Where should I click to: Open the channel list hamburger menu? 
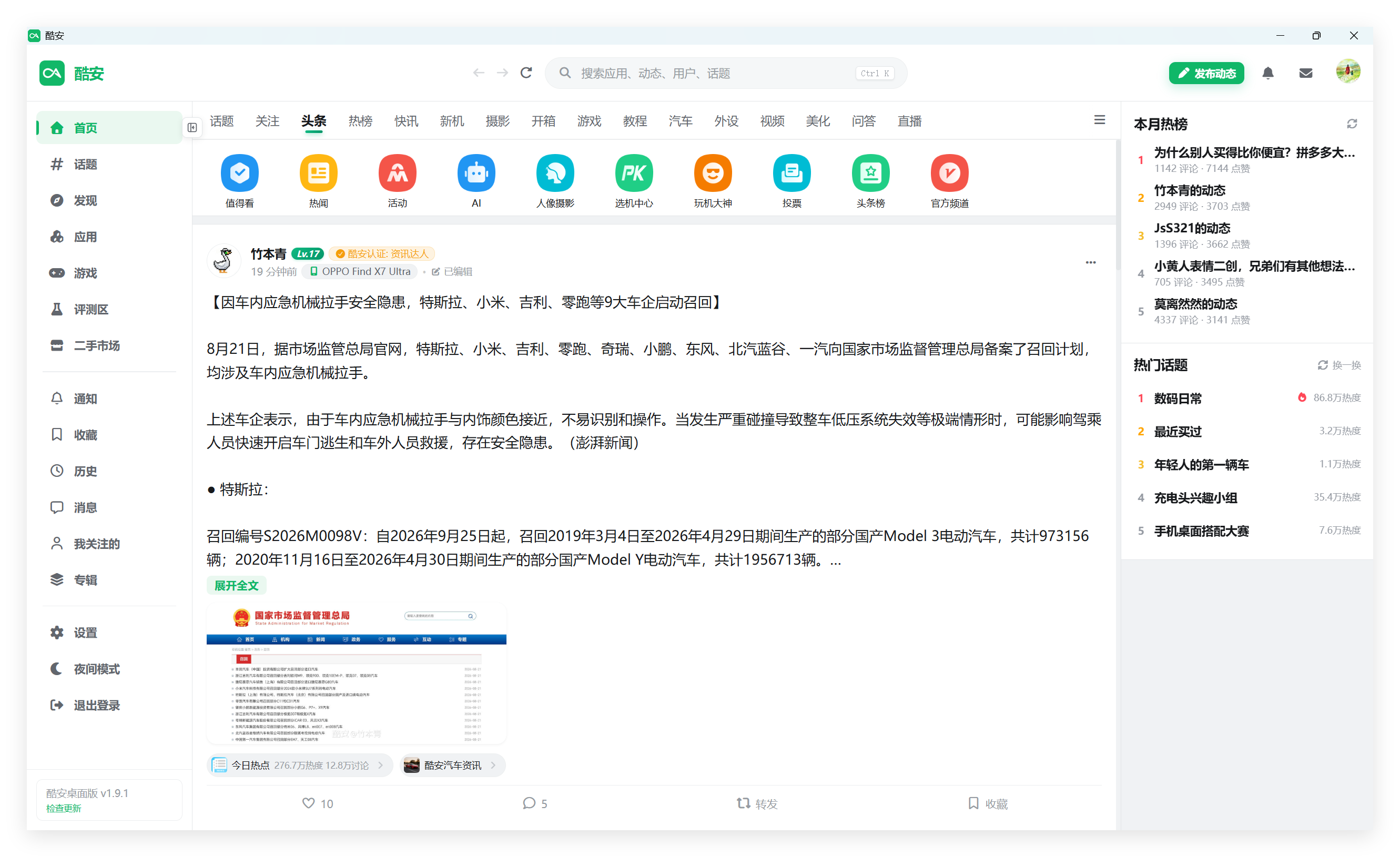click(x=1099, y=120)
